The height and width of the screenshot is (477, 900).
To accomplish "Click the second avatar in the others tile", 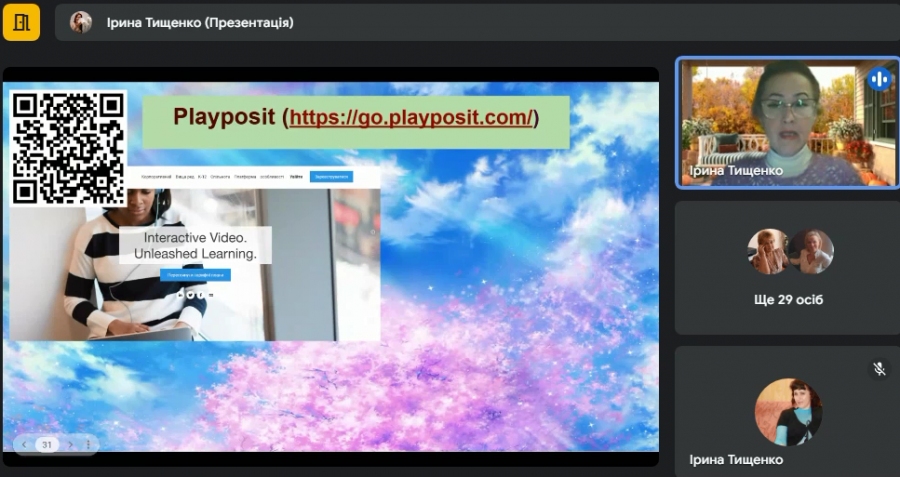I will click(x=812, y=251).
